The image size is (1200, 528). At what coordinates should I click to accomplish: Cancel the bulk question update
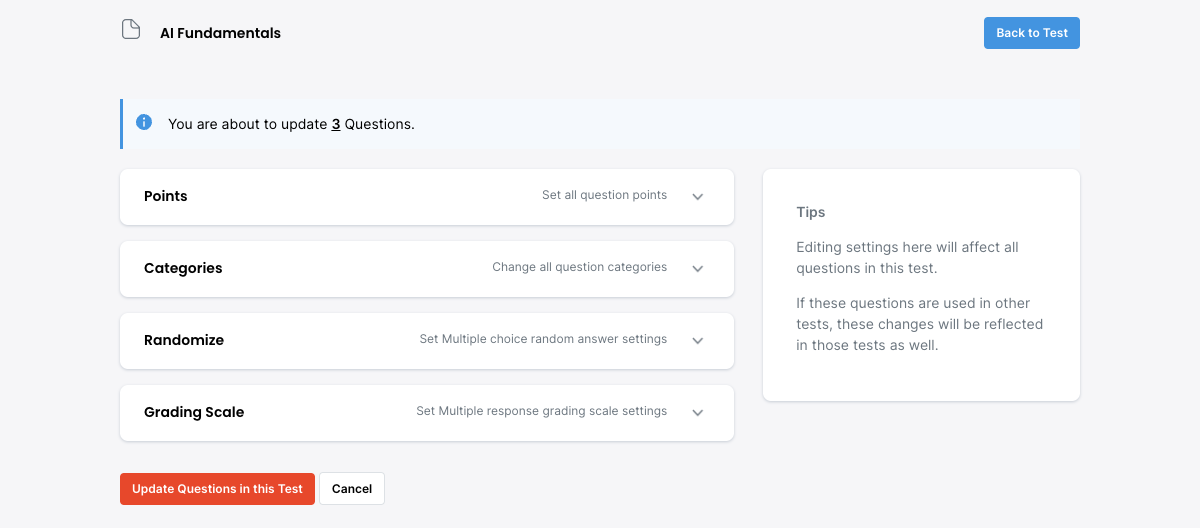(352, 489)
